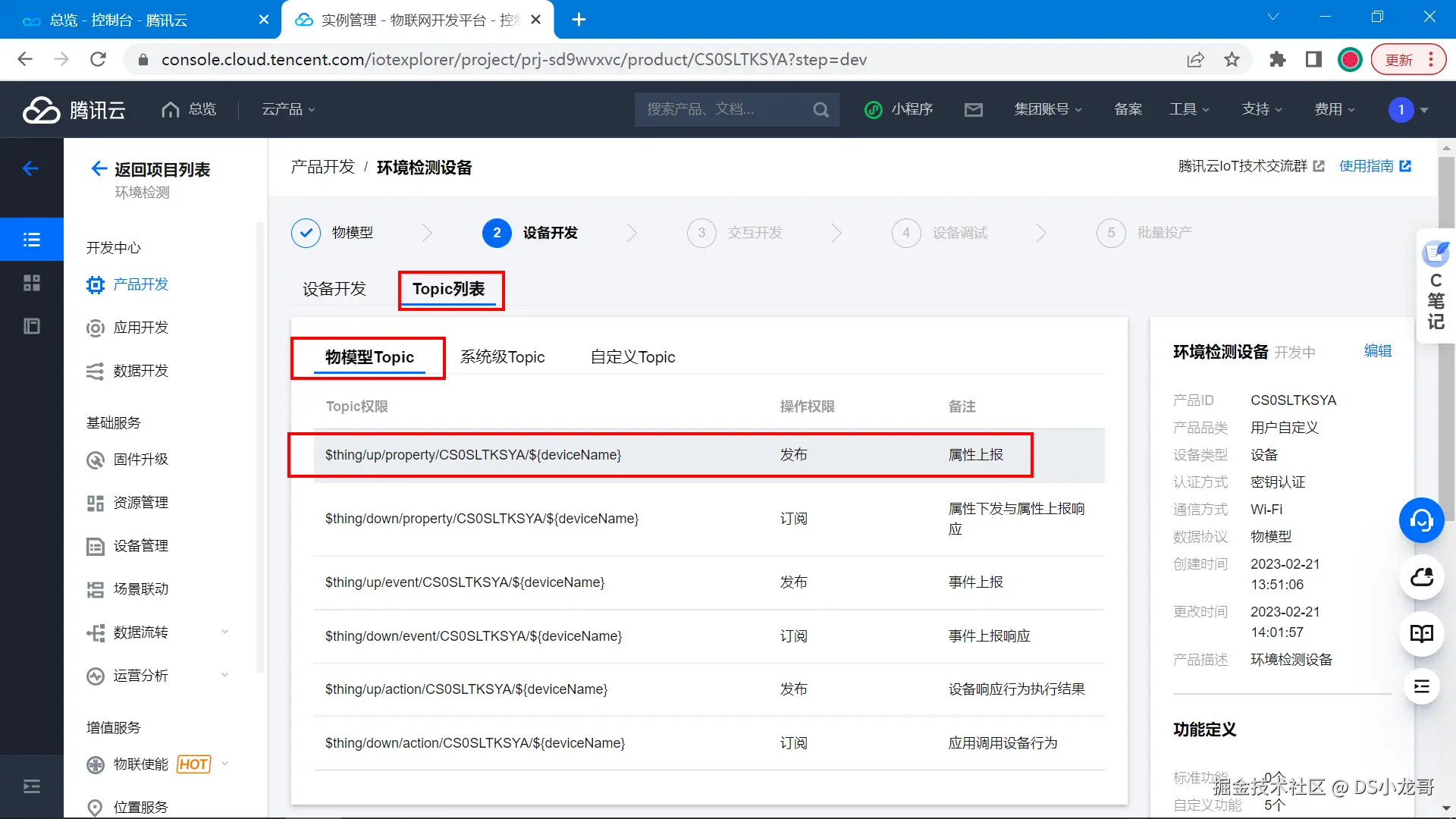Image resolution: width=1456 pixels, height=819 pixels.
Task: Expand the 数据流转 sidebar submenu
Action: (224, 632)
